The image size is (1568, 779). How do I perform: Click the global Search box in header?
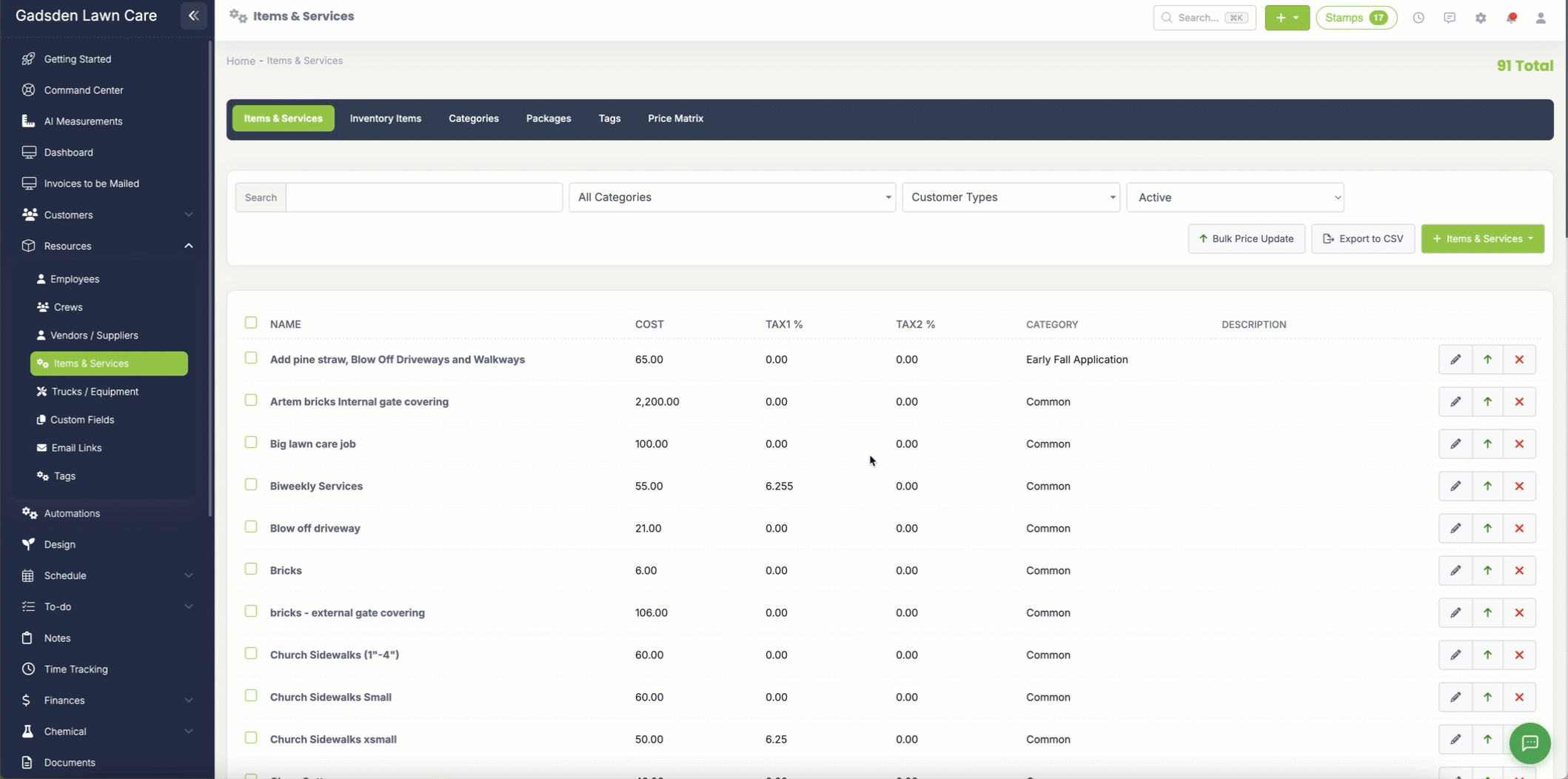point(1205,18)
